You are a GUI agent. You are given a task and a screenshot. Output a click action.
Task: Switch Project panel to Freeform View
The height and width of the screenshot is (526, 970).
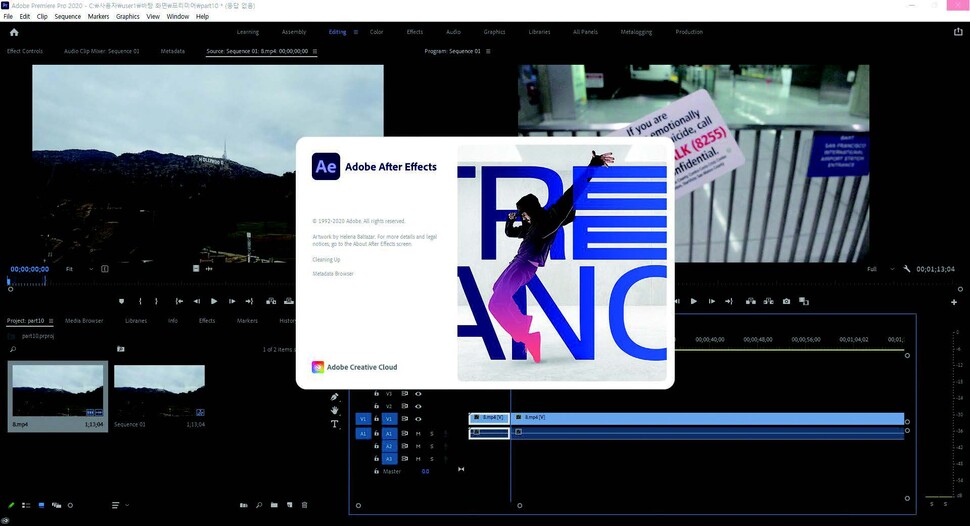(x=56, y=505)
